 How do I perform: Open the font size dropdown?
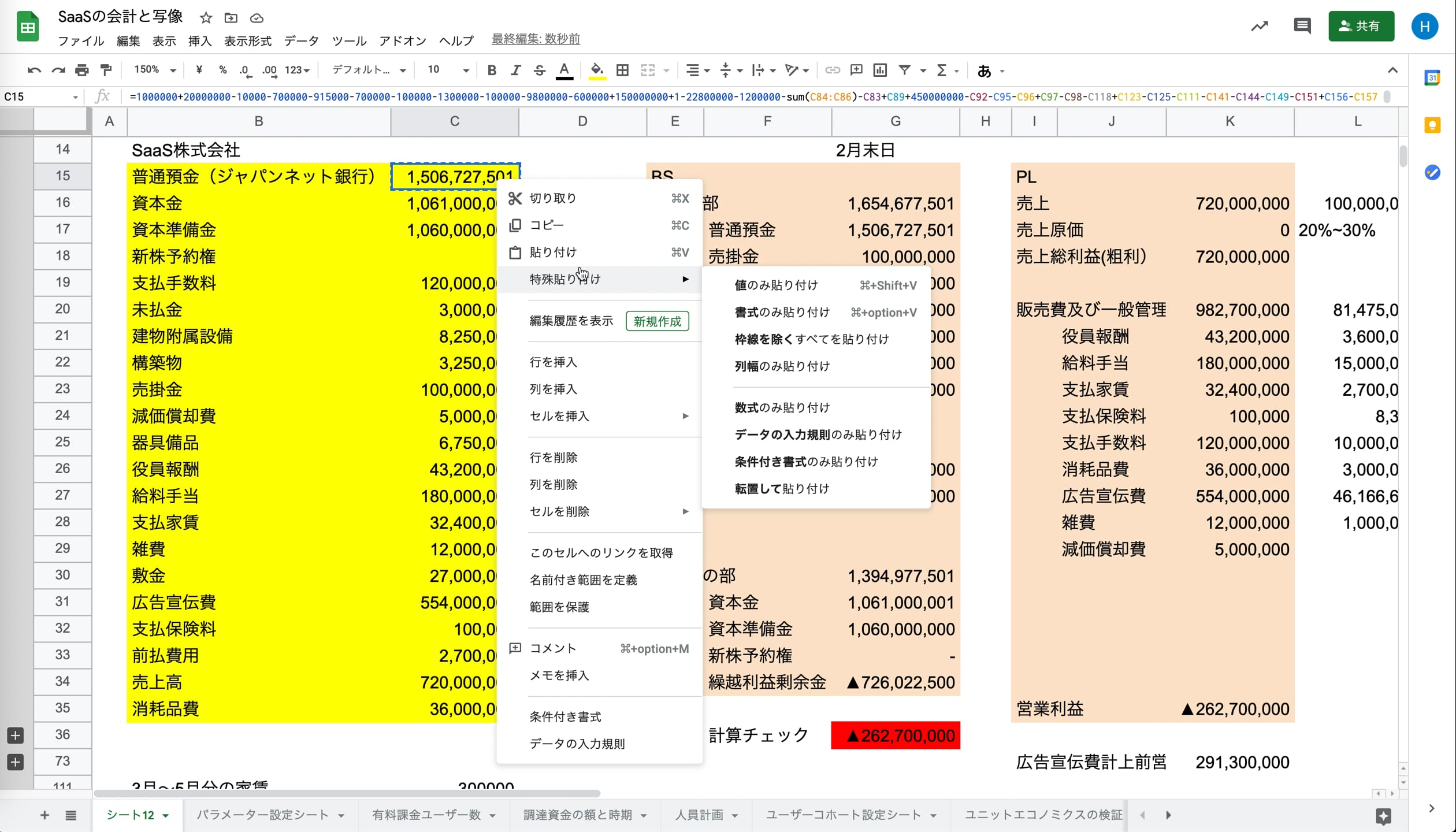tap(446, 70)
